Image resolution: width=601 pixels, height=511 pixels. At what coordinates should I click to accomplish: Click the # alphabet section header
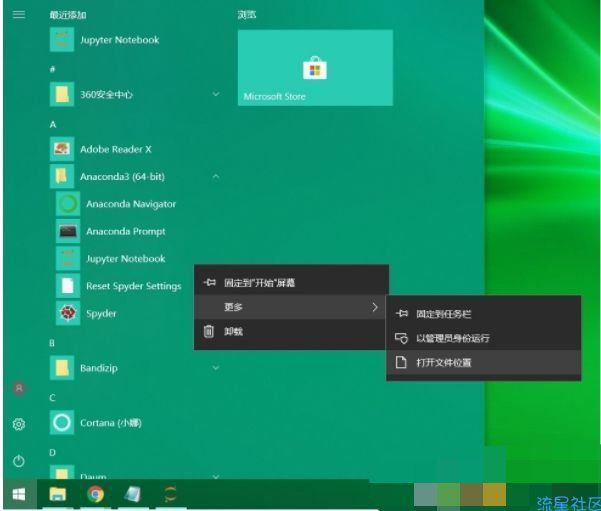tap(53, 69)
